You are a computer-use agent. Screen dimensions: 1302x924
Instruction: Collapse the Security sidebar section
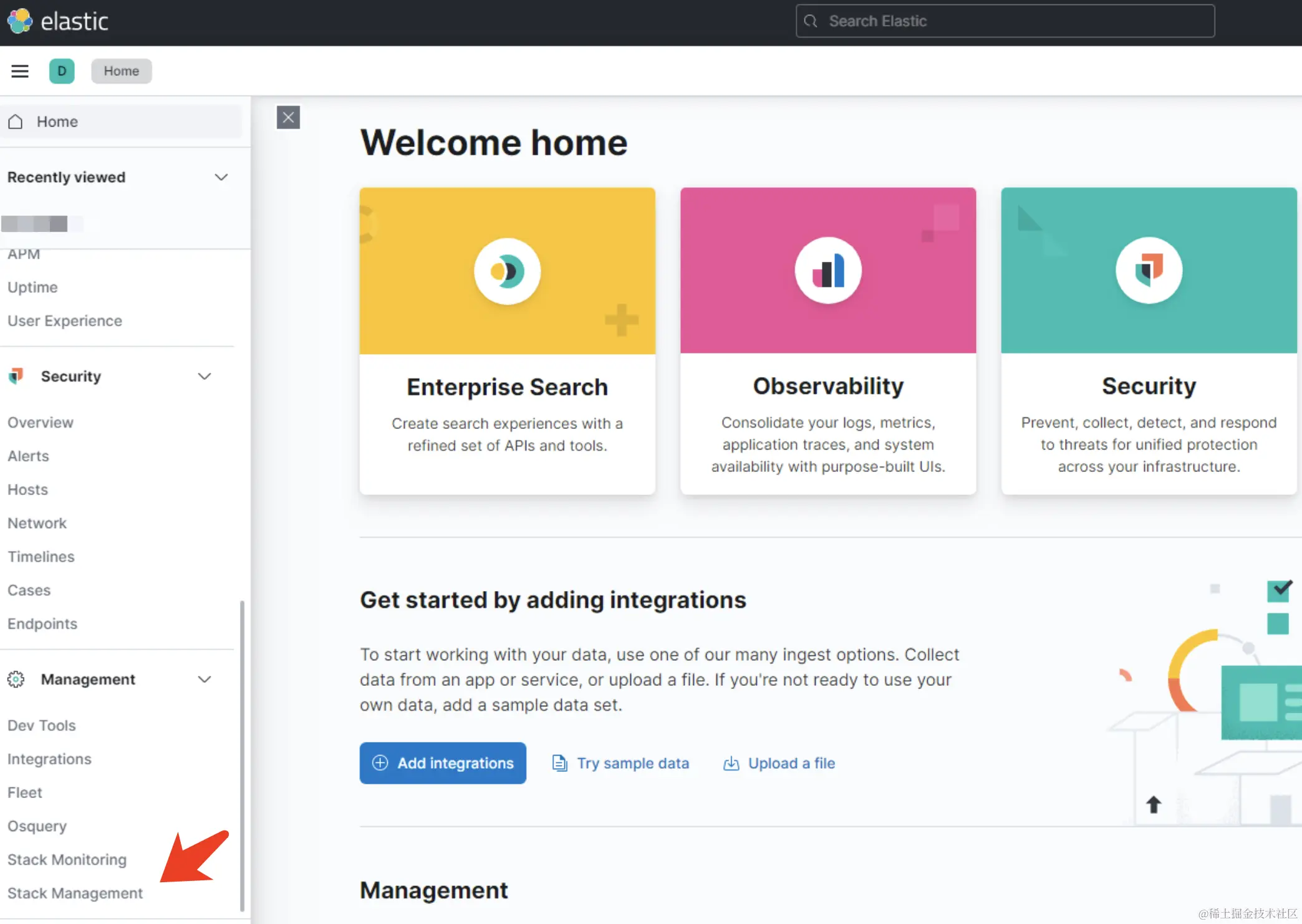click(205, 377)
